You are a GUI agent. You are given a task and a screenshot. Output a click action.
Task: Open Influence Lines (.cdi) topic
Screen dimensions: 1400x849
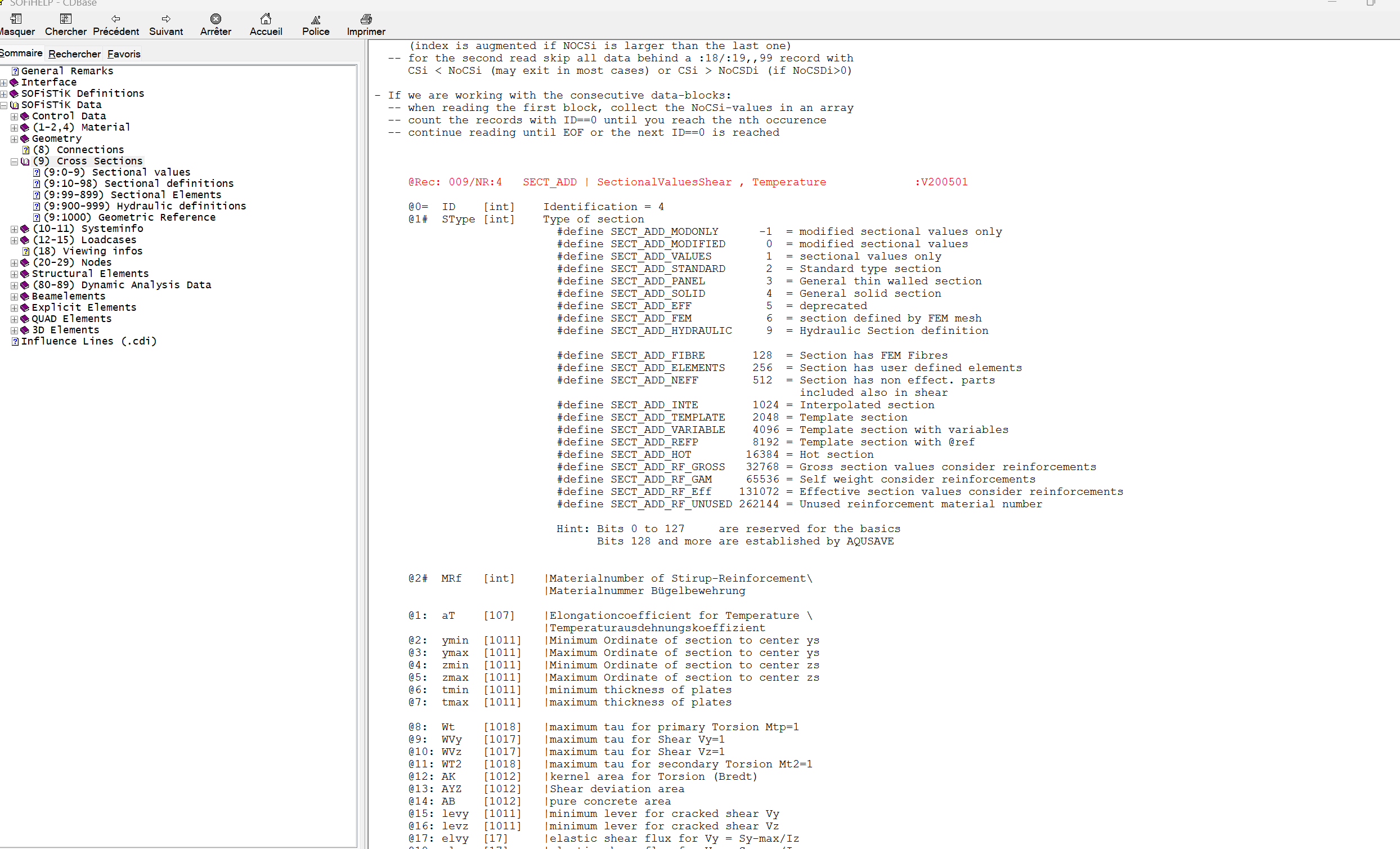click(x=89, y=342)
